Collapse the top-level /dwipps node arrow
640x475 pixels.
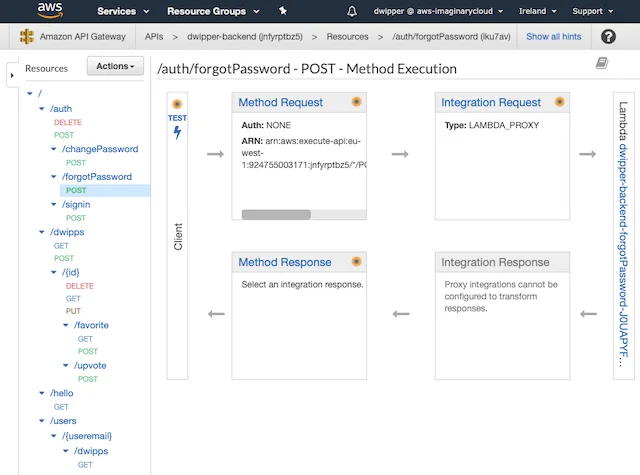click(x=42, y=232)
